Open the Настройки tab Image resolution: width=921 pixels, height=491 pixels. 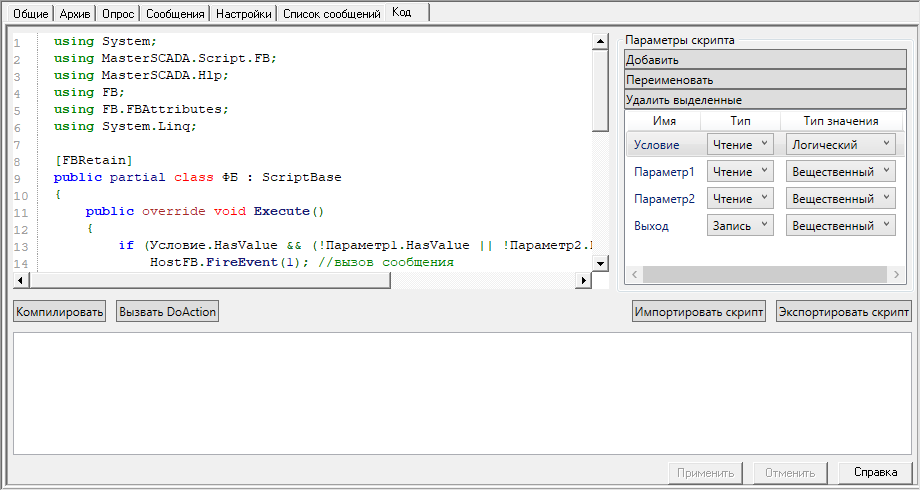click(x=244, y=14)
